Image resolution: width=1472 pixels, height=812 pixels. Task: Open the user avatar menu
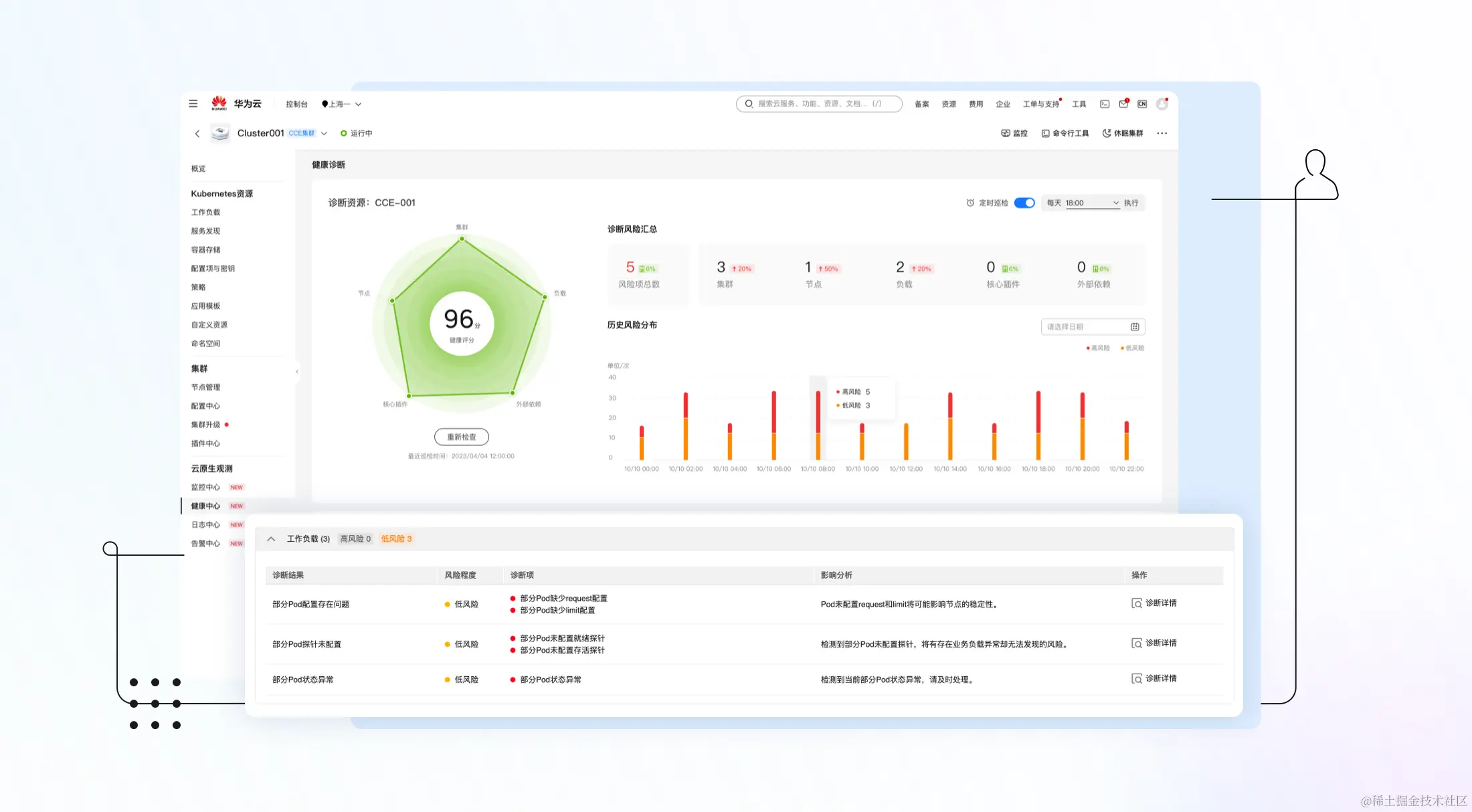tap(1162, 104)
